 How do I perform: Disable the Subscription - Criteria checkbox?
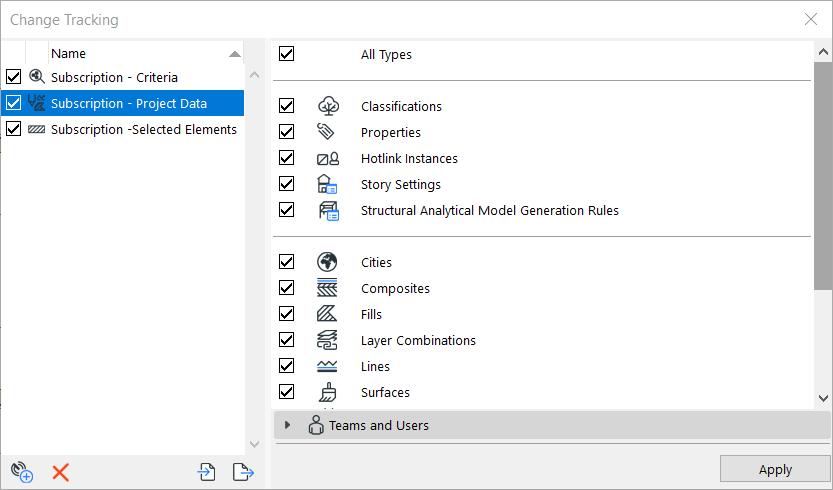coord(13,77)
